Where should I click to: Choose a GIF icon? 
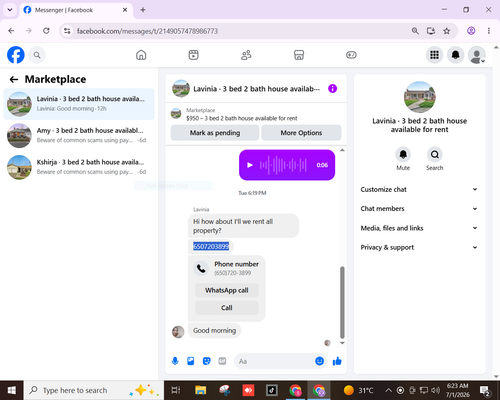(222, 361)
